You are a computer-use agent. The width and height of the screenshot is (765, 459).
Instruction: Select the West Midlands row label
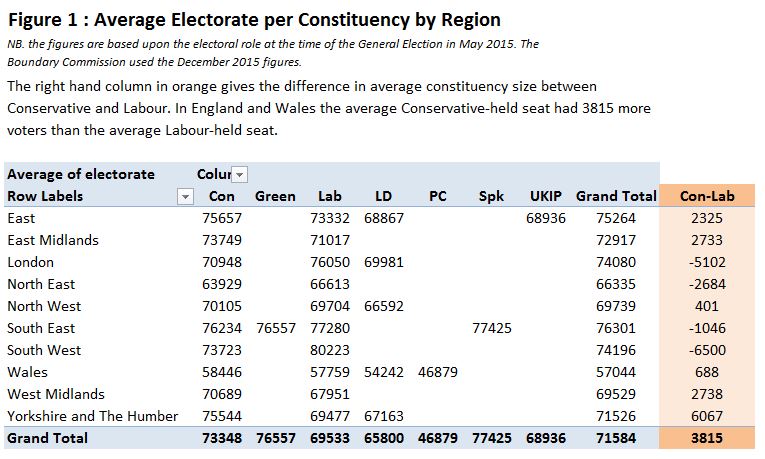coord(55,394)
